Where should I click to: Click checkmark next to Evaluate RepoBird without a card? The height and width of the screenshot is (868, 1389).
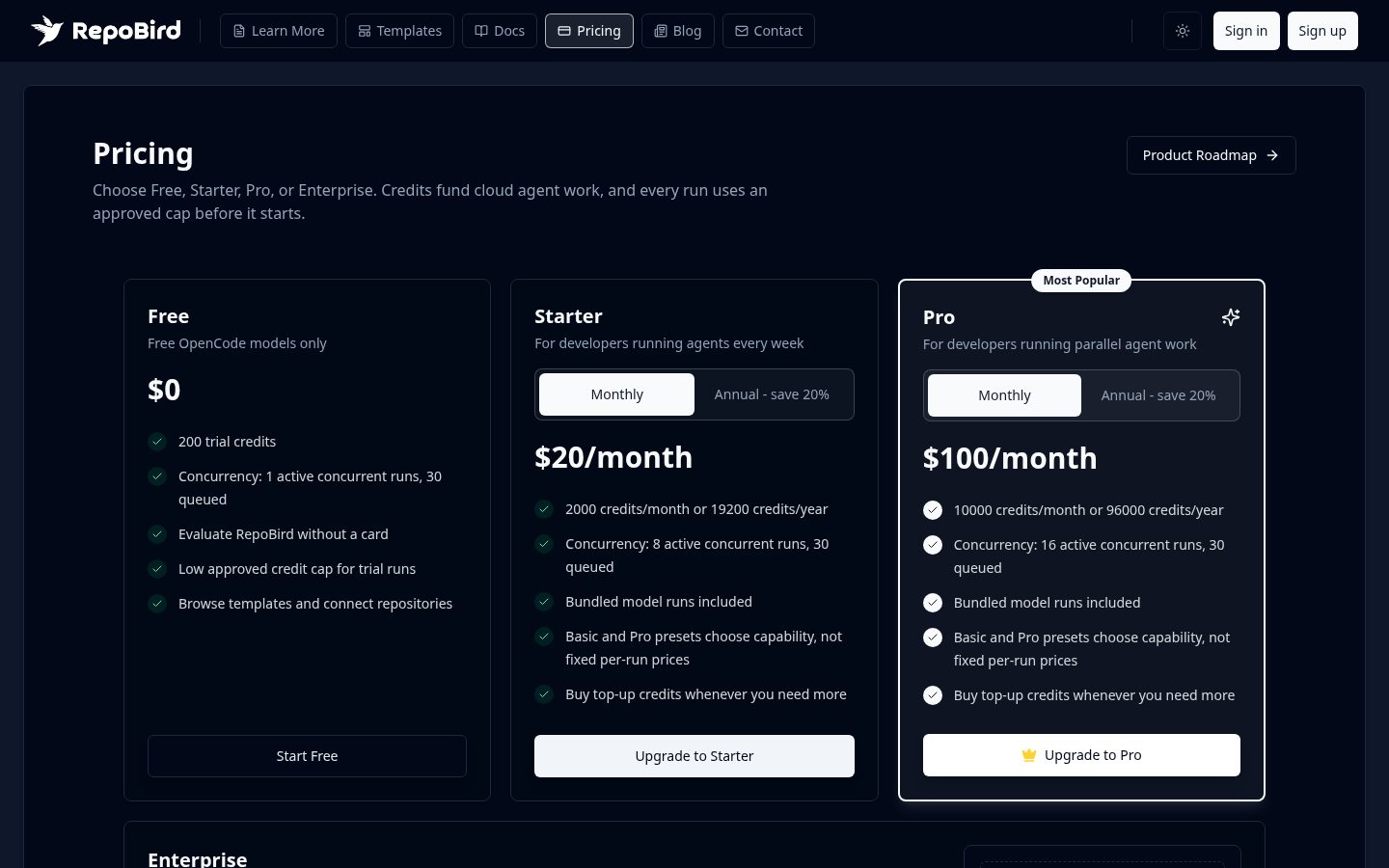point(157,534)
